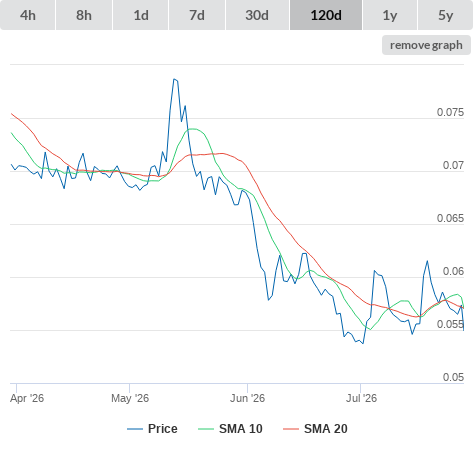Select the 30d range tab
This screenshot has height=455, width=474.
257,15
